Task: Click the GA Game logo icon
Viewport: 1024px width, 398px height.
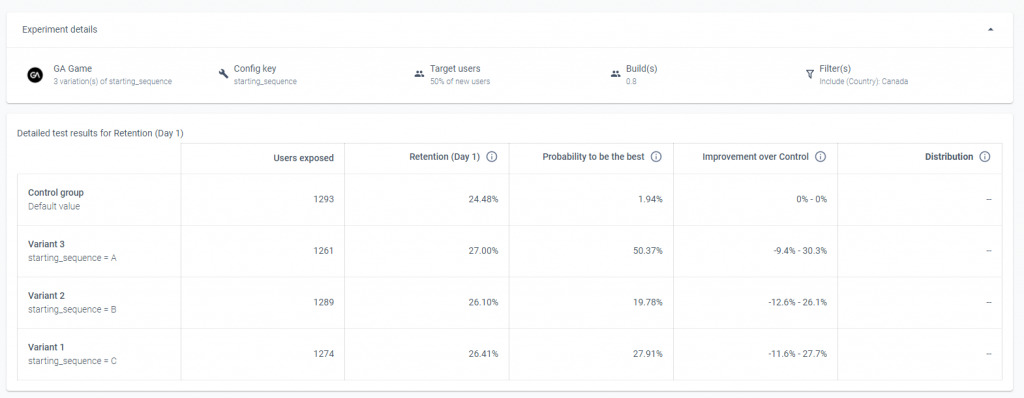Action: pyautogui.click(x=35, y=75)
